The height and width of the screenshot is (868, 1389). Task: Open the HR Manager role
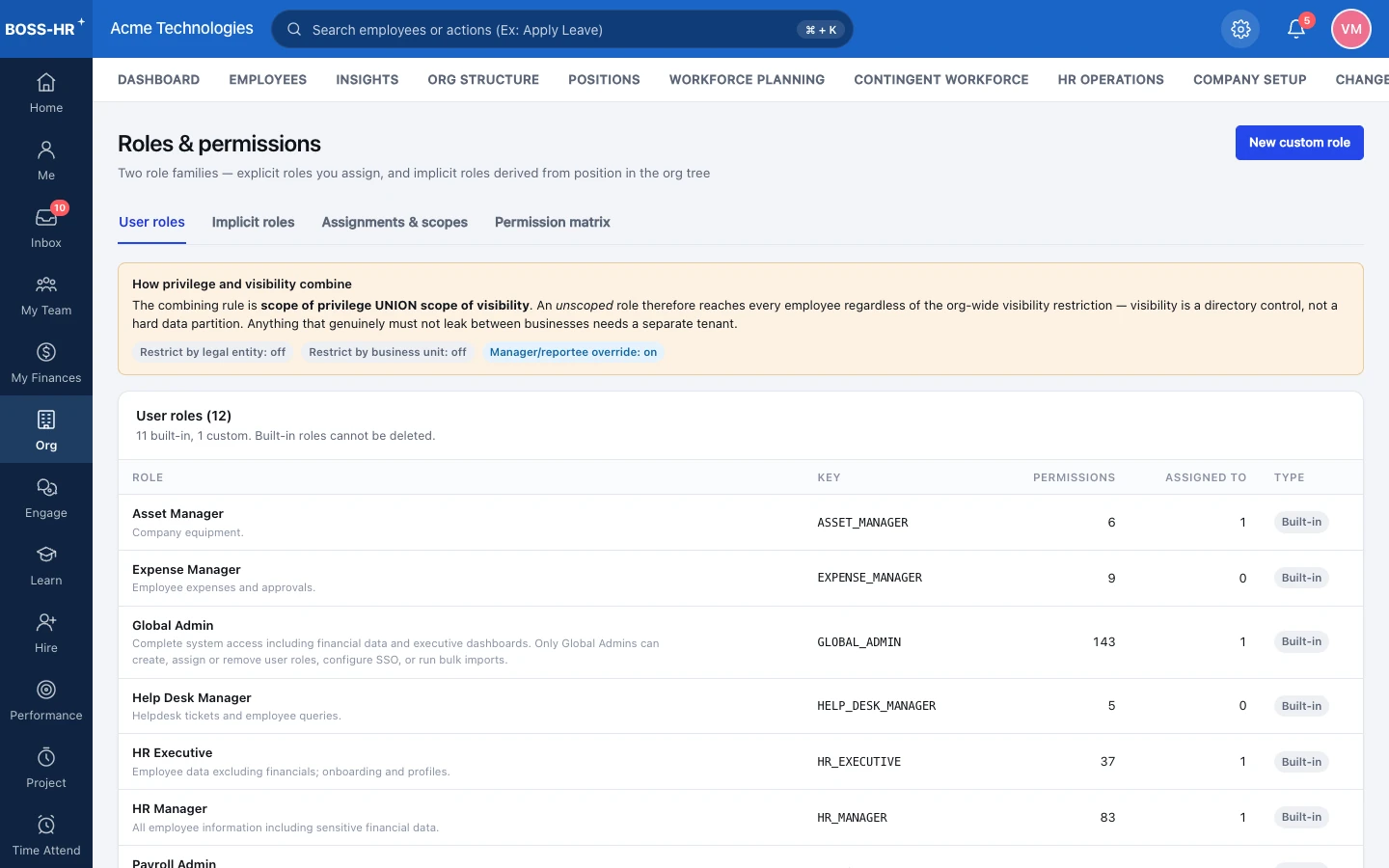(170, 809)
